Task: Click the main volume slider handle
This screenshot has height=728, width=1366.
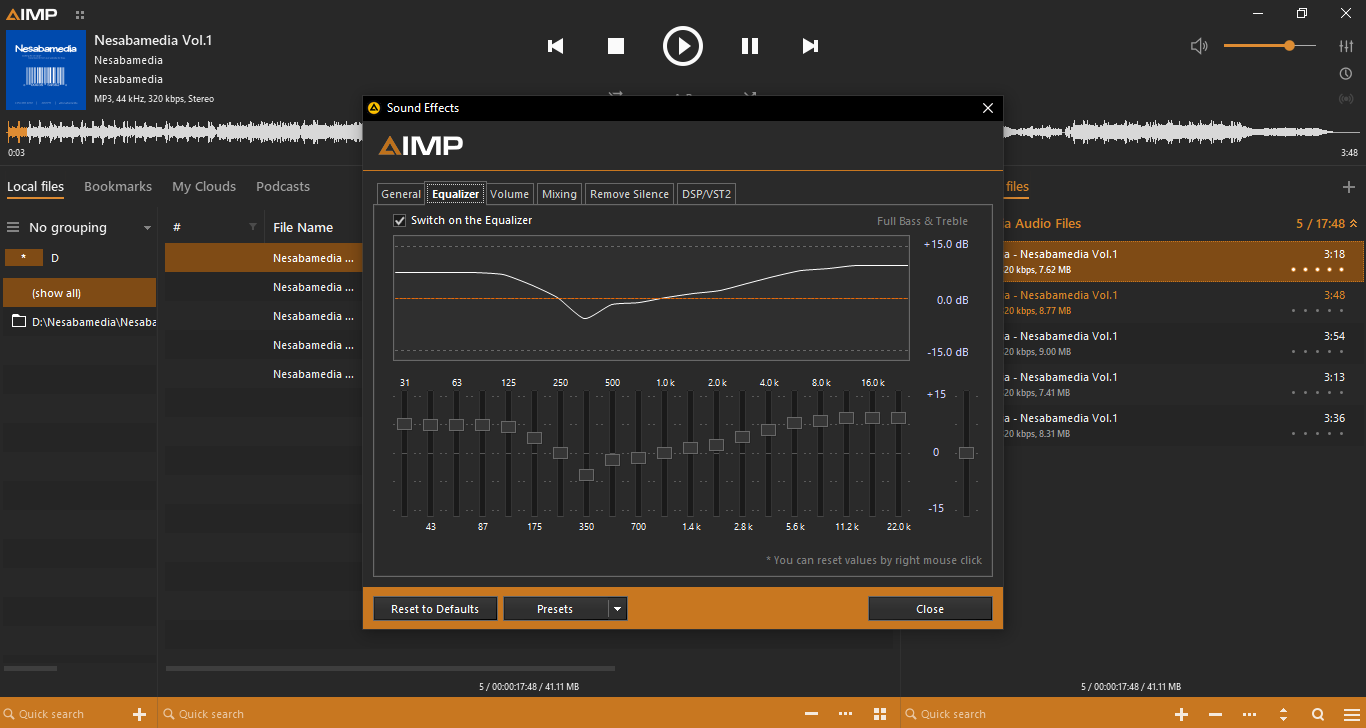Action: tap(1289, 46)
